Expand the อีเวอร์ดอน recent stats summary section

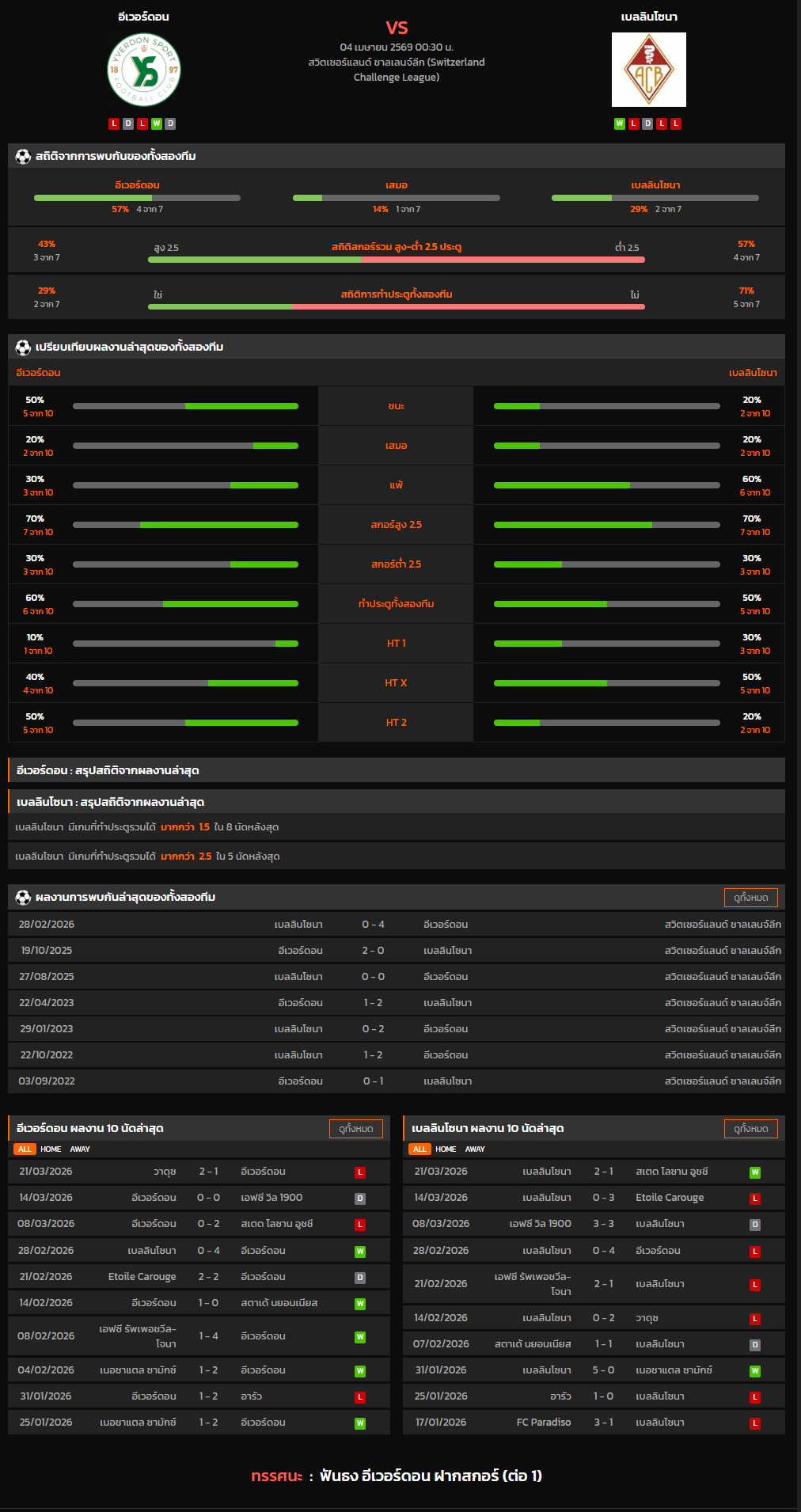[396, 770]
